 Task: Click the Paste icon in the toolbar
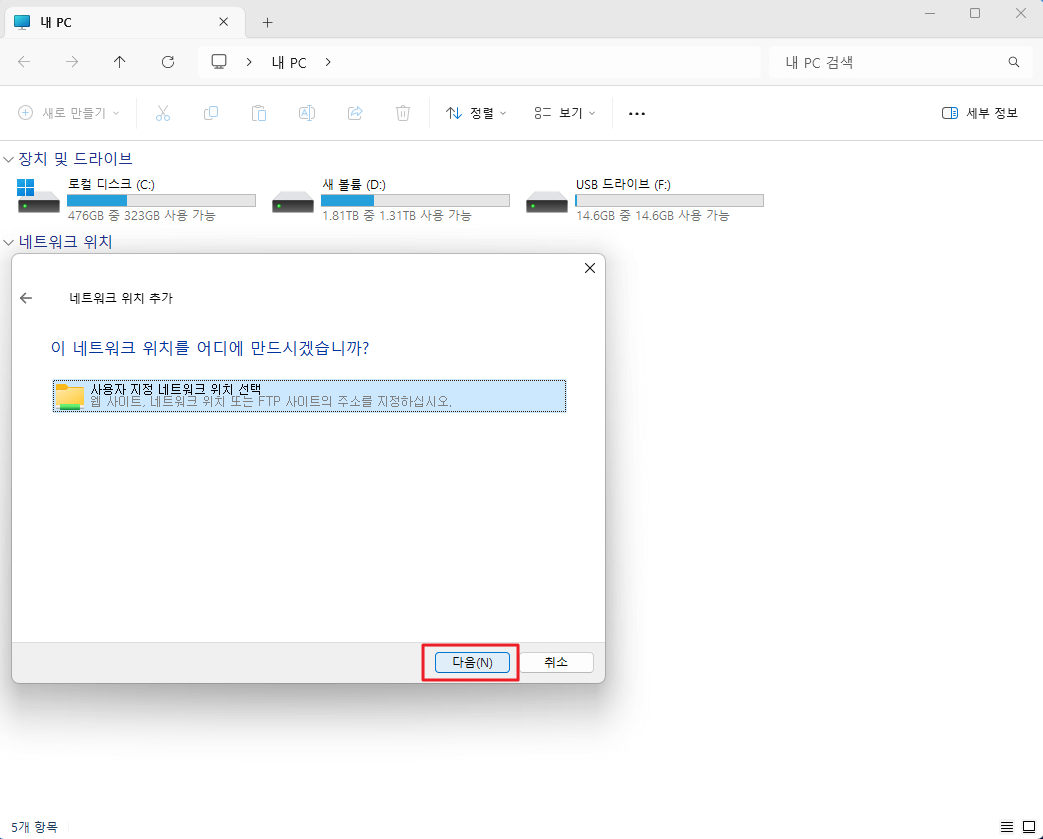259,112
